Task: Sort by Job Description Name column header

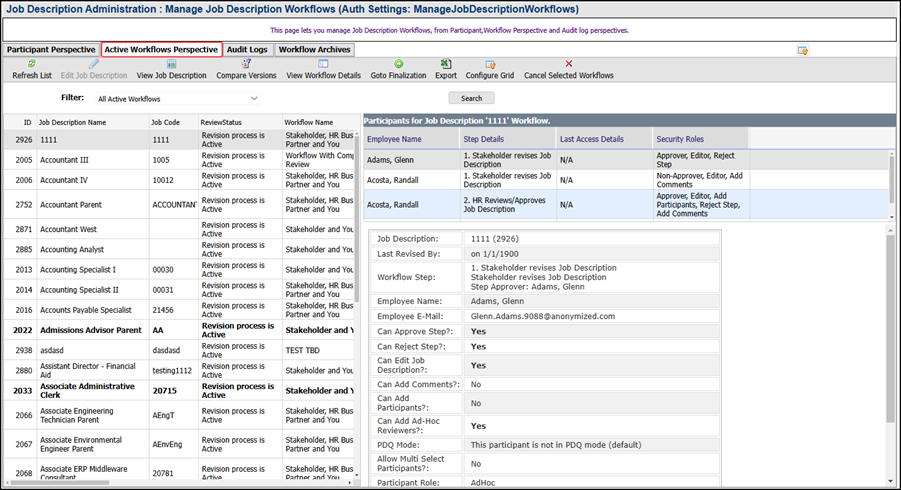Action: [x=93, y=122]
